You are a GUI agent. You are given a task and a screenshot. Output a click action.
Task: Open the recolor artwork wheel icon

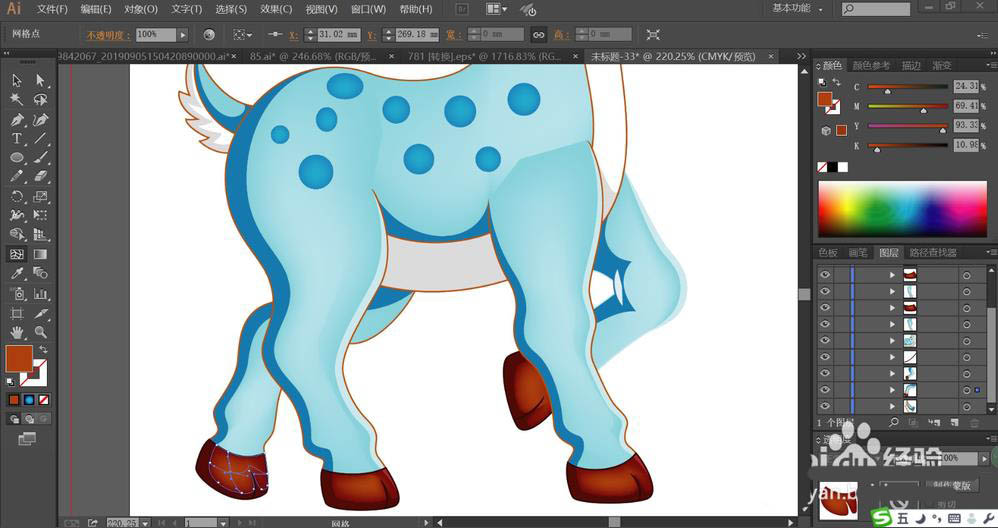(209, 34)
